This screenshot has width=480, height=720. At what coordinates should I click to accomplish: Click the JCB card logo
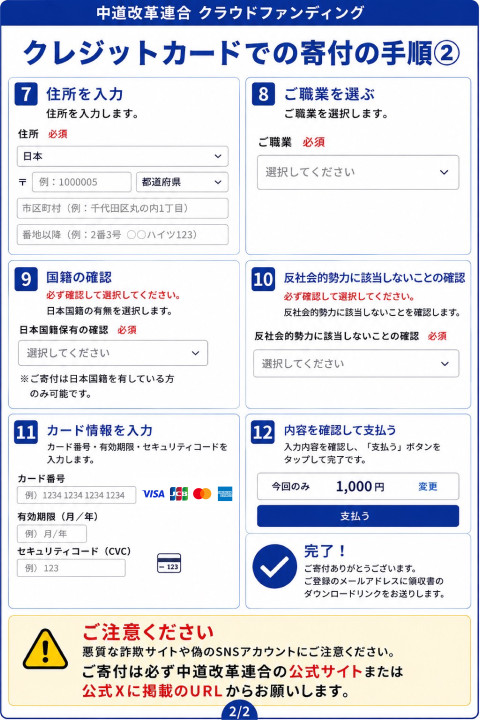tap(179, 494)
